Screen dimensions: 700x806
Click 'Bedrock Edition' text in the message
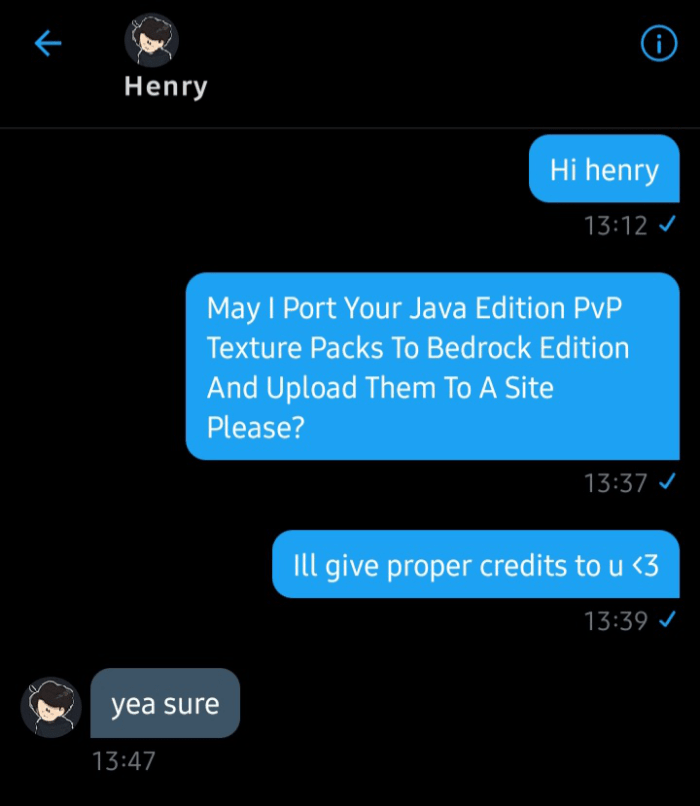528,348
